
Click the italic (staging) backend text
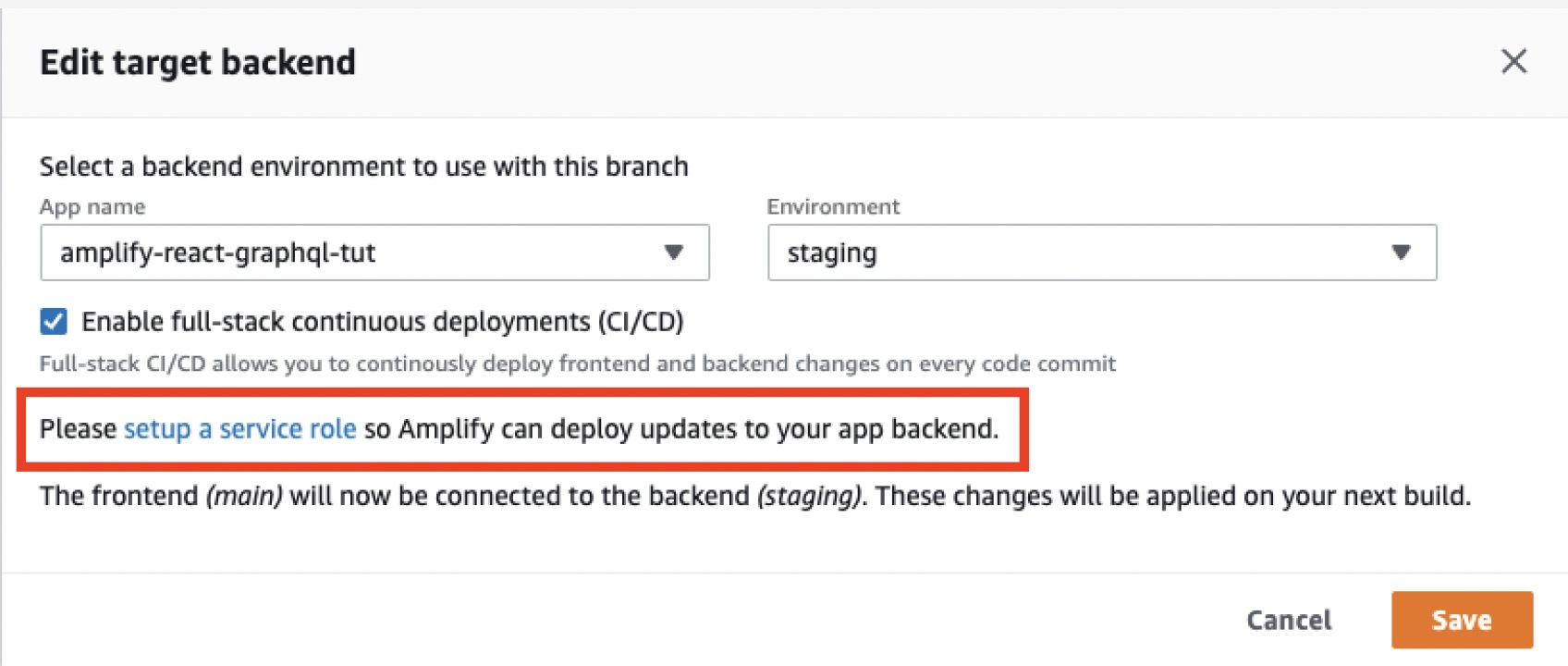point(809,496)
